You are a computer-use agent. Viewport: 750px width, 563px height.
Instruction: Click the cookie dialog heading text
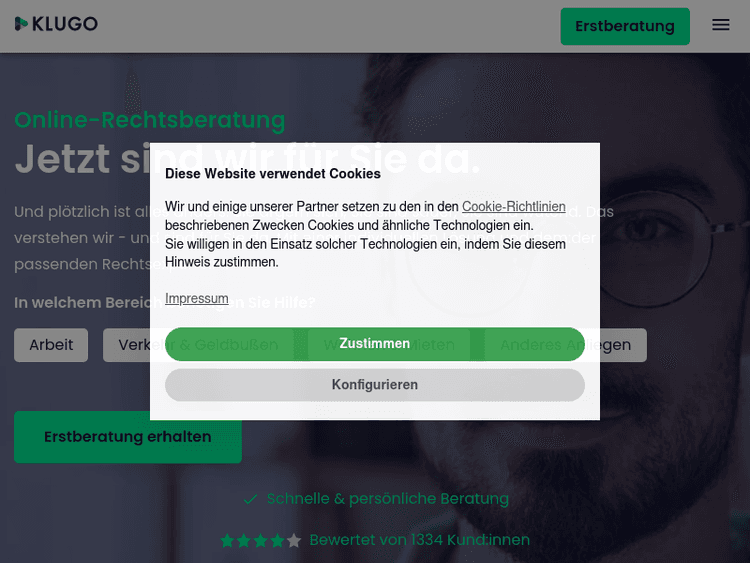273,174
